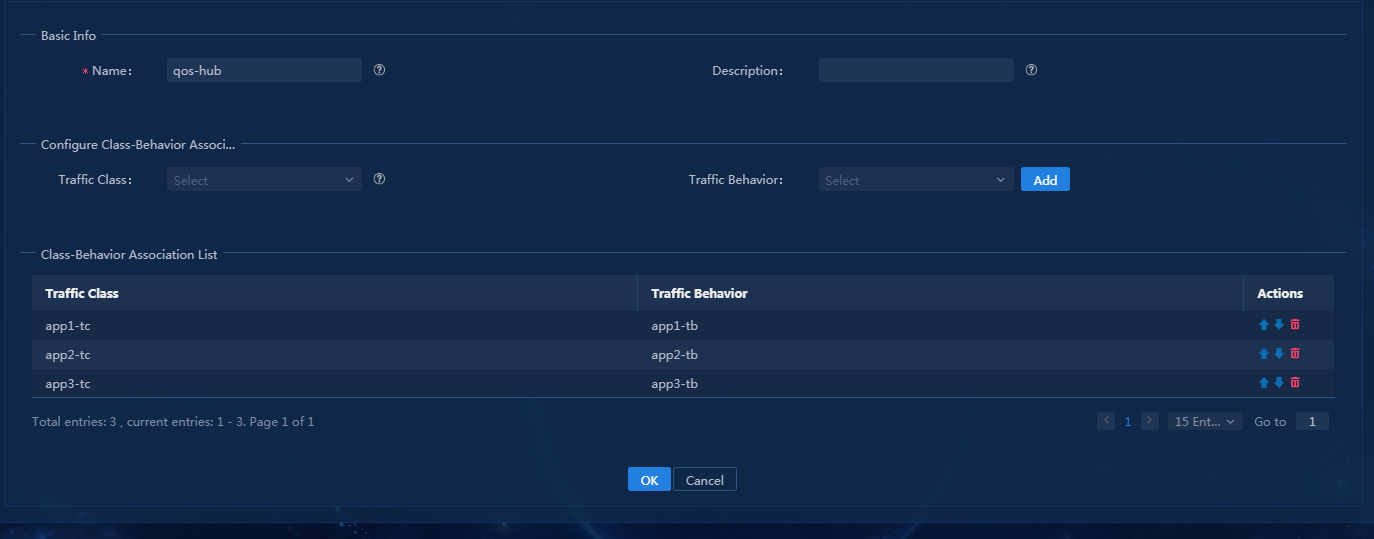Click the Traffic Class column header
Screen dimensions: 1374x539
(x=334, y=293)
